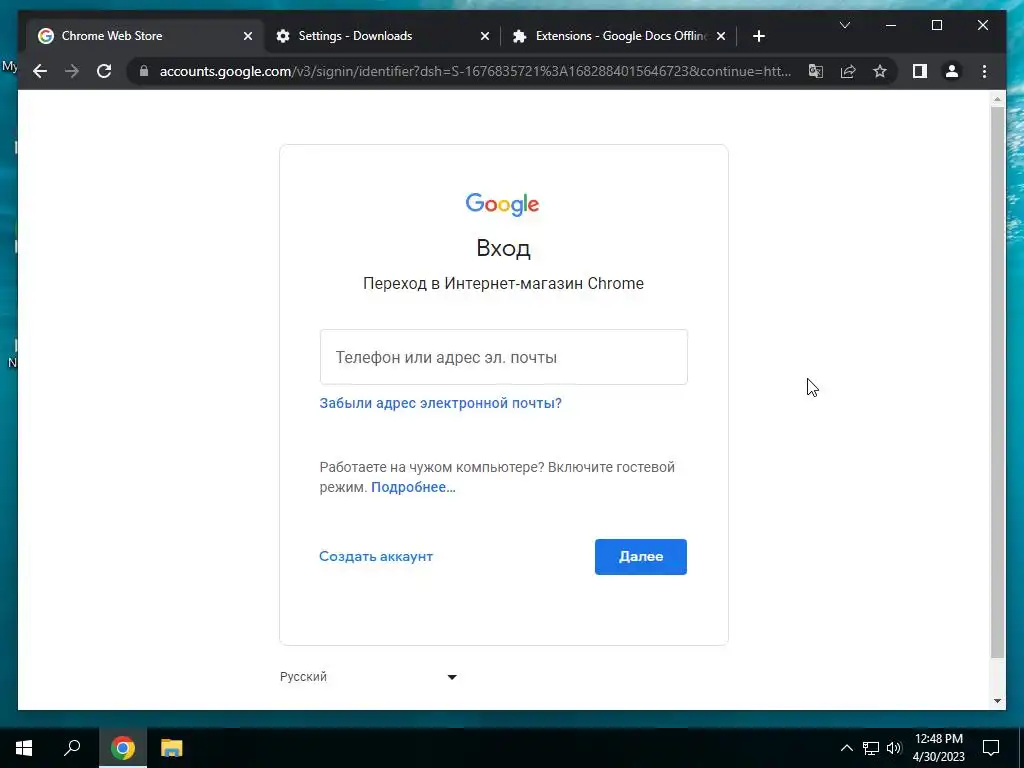Viewport: 1024px width, 768px height.
Task: Minimize the Chrome window
Action: [x=891, y=25]
